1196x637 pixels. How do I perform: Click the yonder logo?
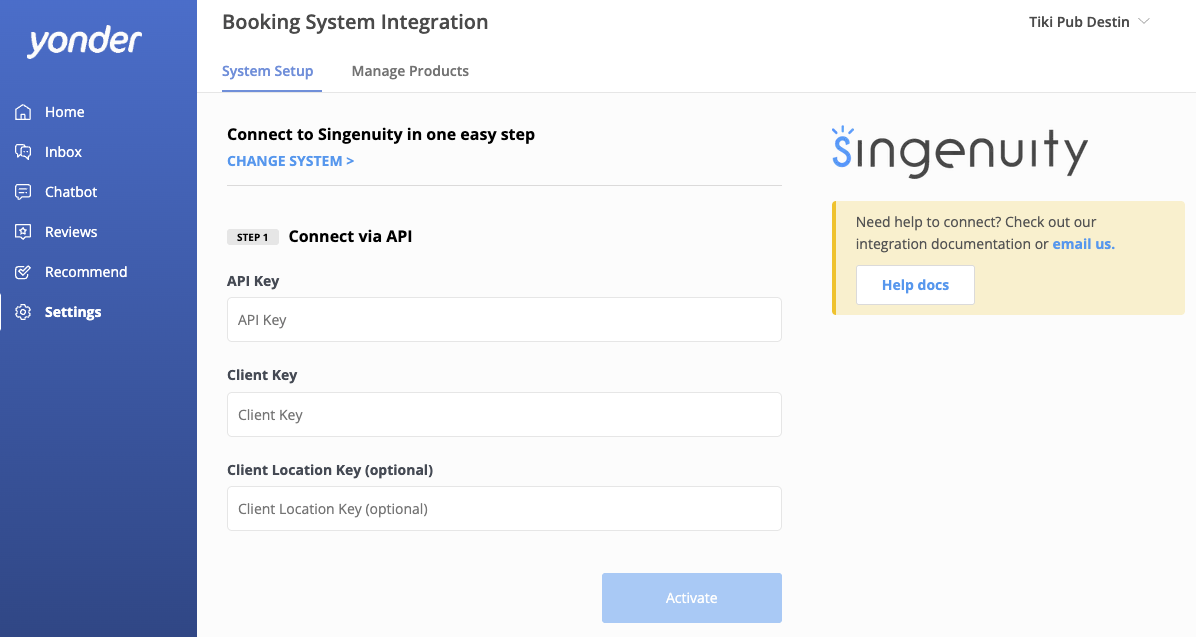84,42
